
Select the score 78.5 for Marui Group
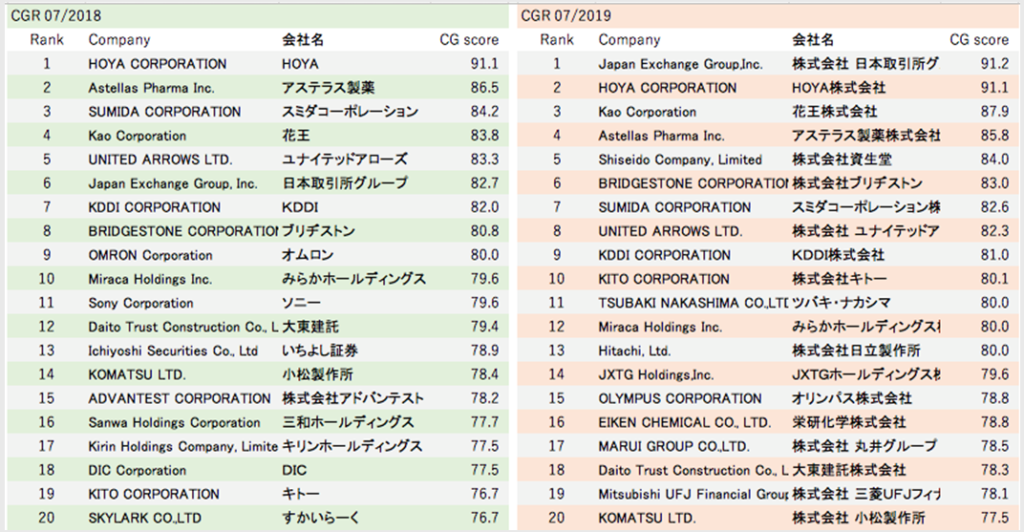(x=995, y=446)
